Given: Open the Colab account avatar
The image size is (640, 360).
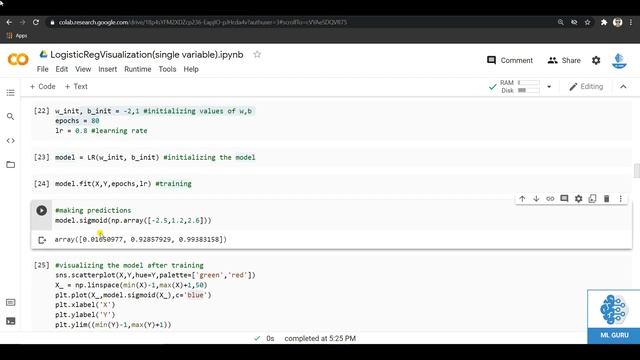Looking at the screenshot, I should [619, 60].
